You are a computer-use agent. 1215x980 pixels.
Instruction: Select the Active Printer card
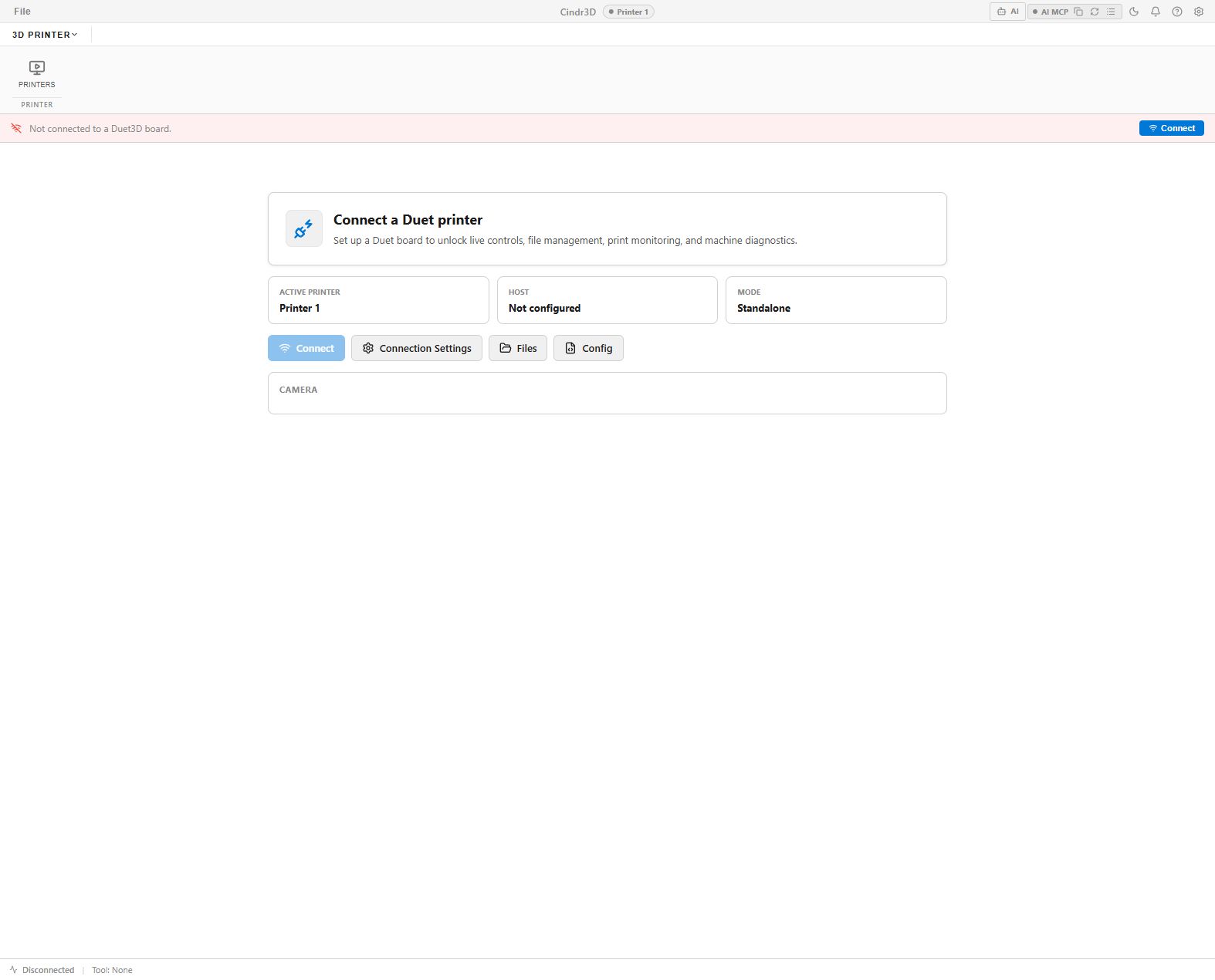point(378,300)
